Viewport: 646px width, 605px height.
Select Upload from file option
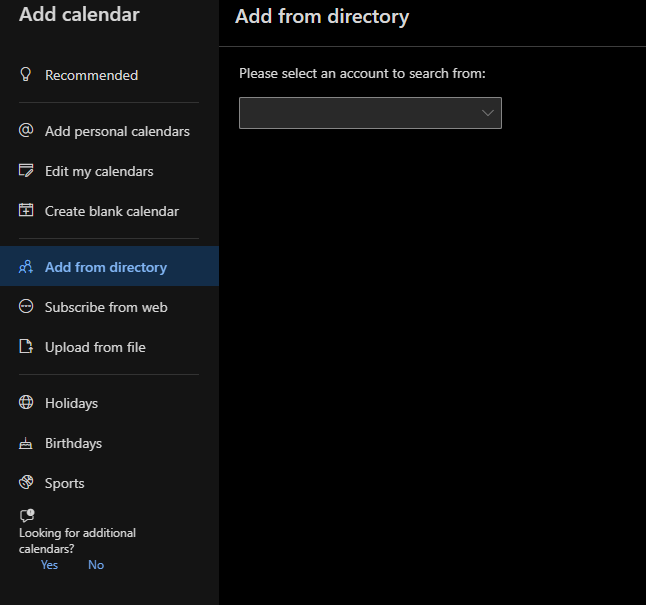coord(95,347)
